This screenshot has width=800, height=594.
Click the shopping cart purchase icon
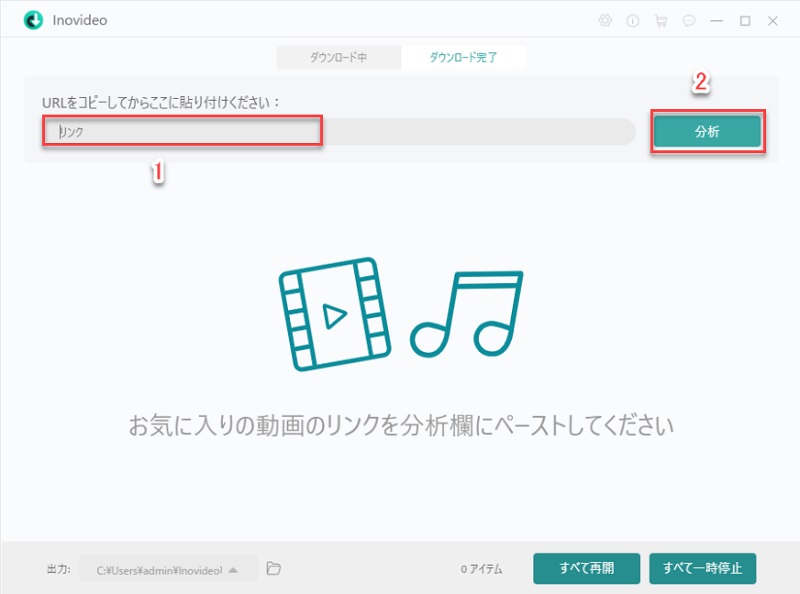click(x=661, y=21)
